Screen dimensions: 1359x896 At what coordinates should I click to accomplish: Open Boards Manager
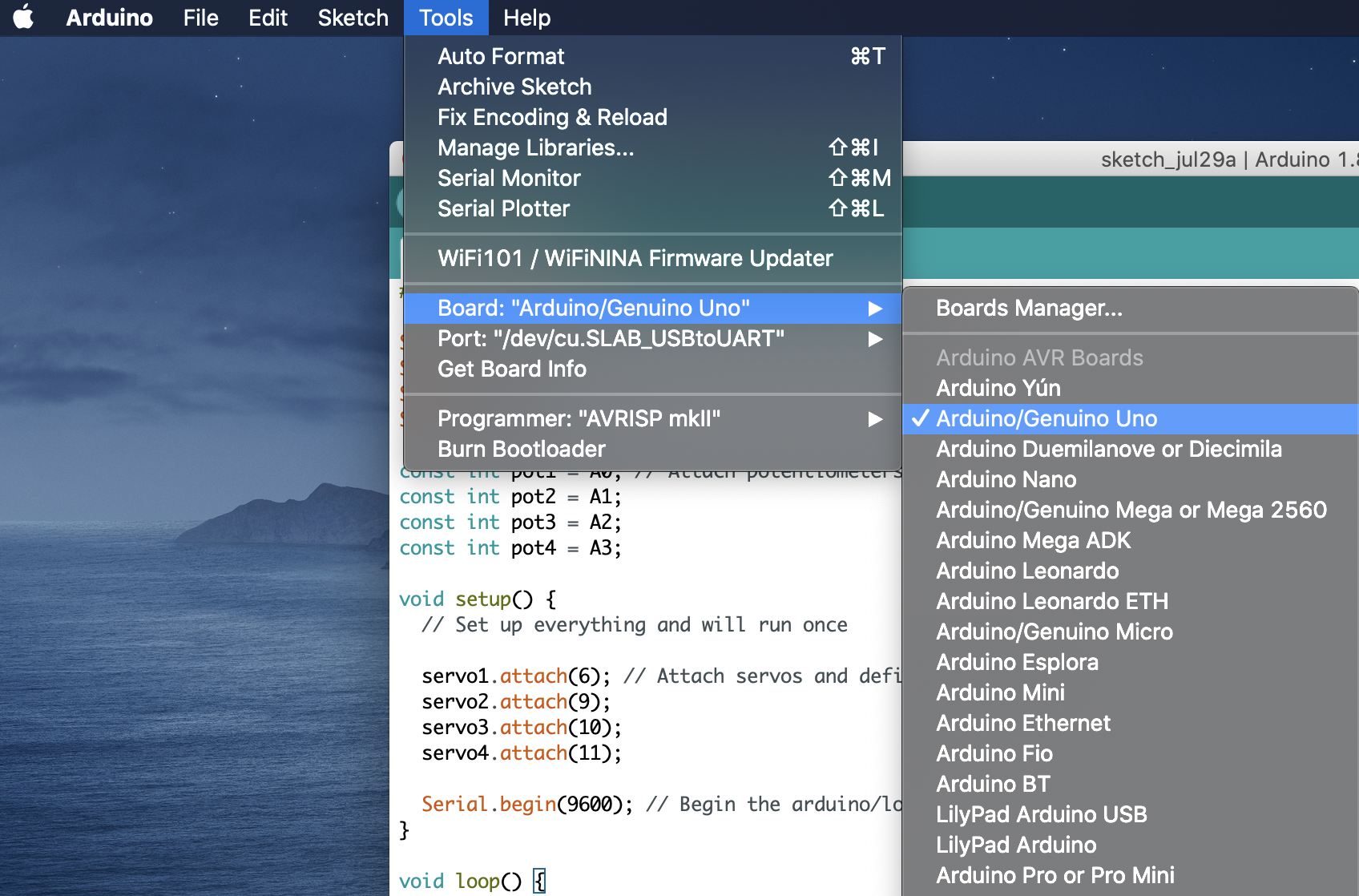[1029, 309]
